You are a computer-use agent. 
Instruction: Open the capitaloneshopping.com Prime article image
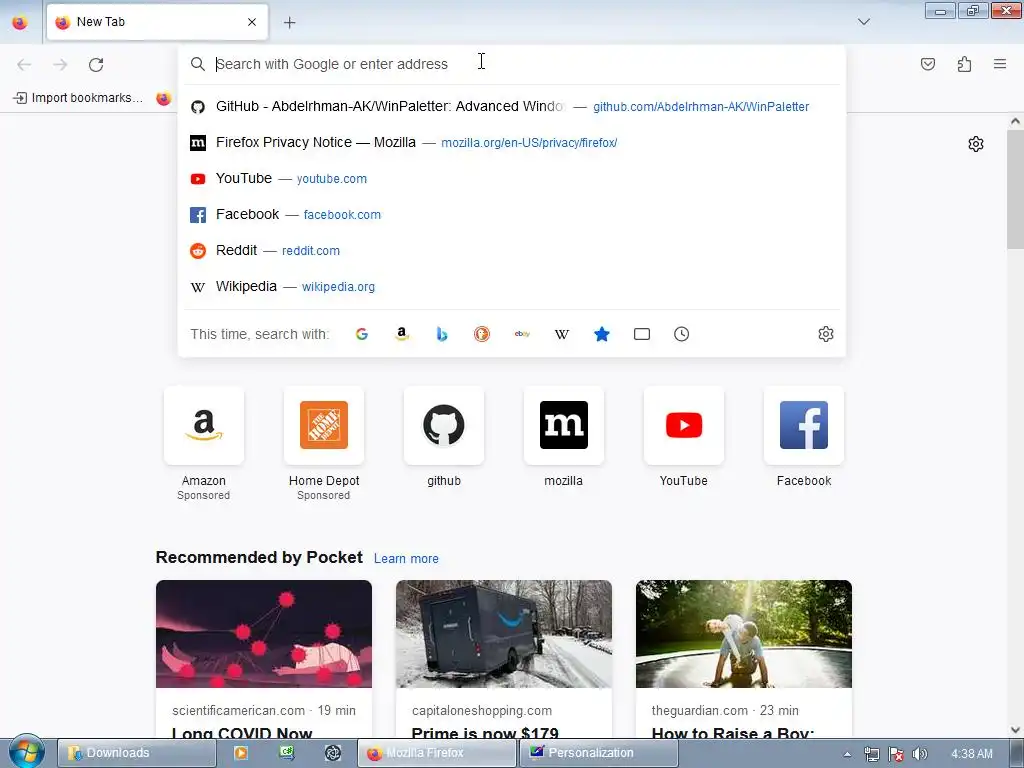tap(504, 633)
